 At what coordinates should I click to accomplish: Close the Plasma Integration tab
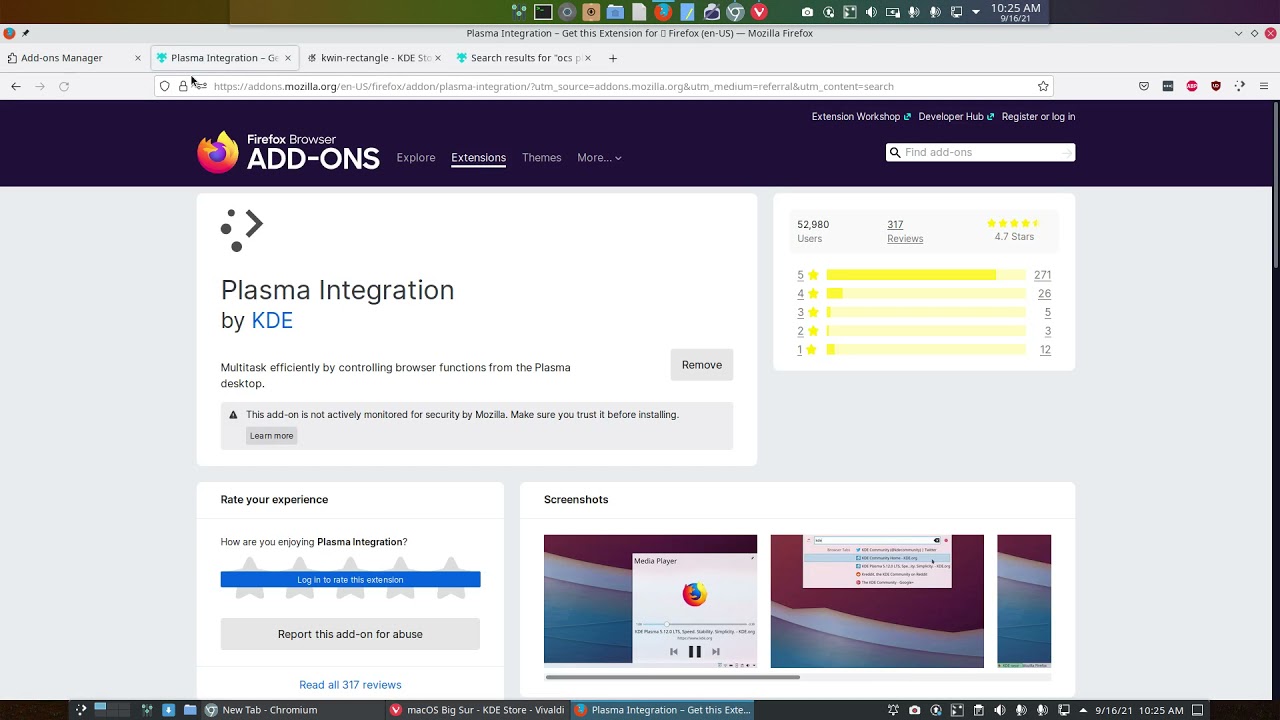288,58
